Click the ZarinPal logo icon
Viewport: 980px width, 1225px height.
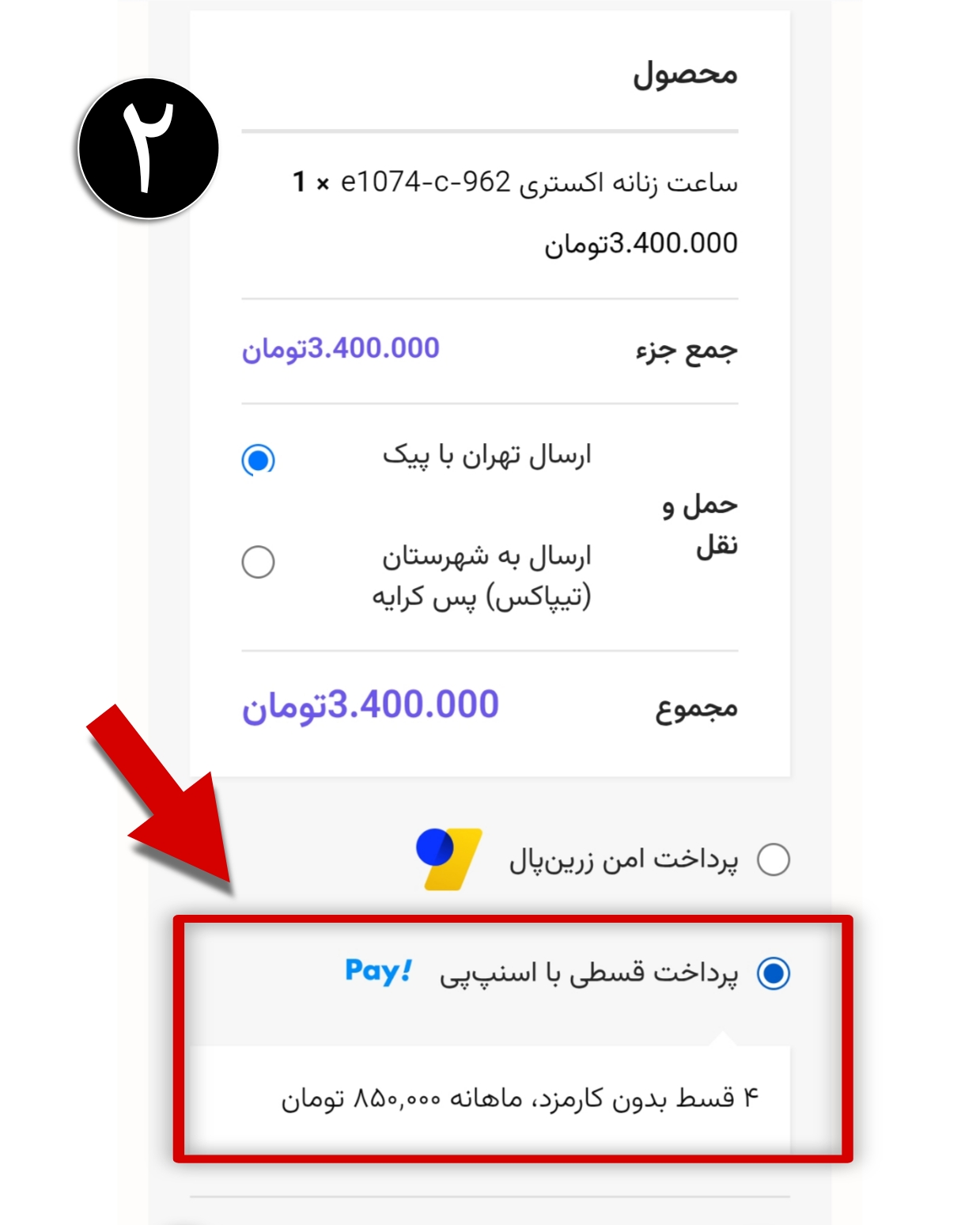coord(449,859)
